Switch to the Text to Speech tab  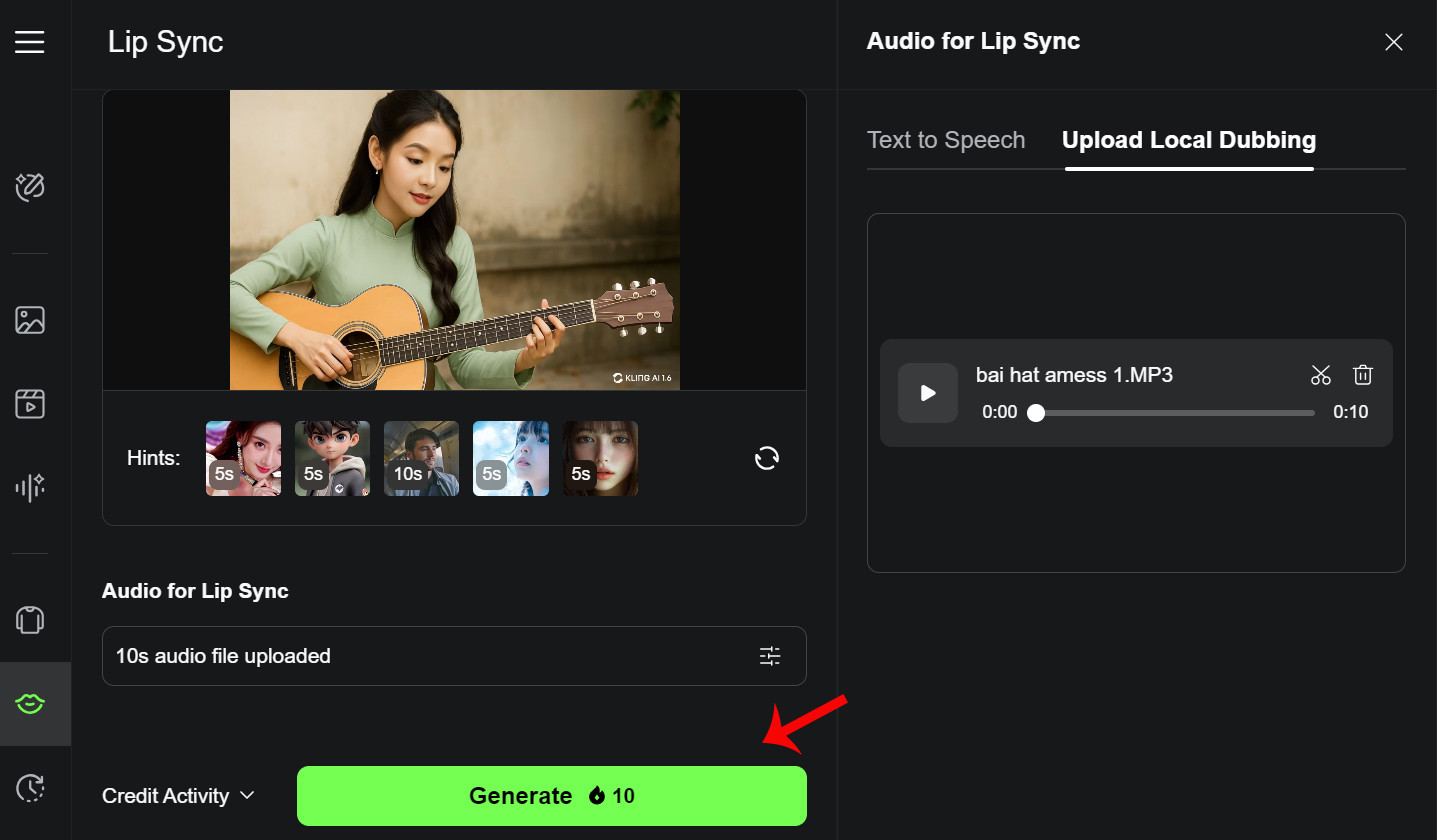pos(945,140)
